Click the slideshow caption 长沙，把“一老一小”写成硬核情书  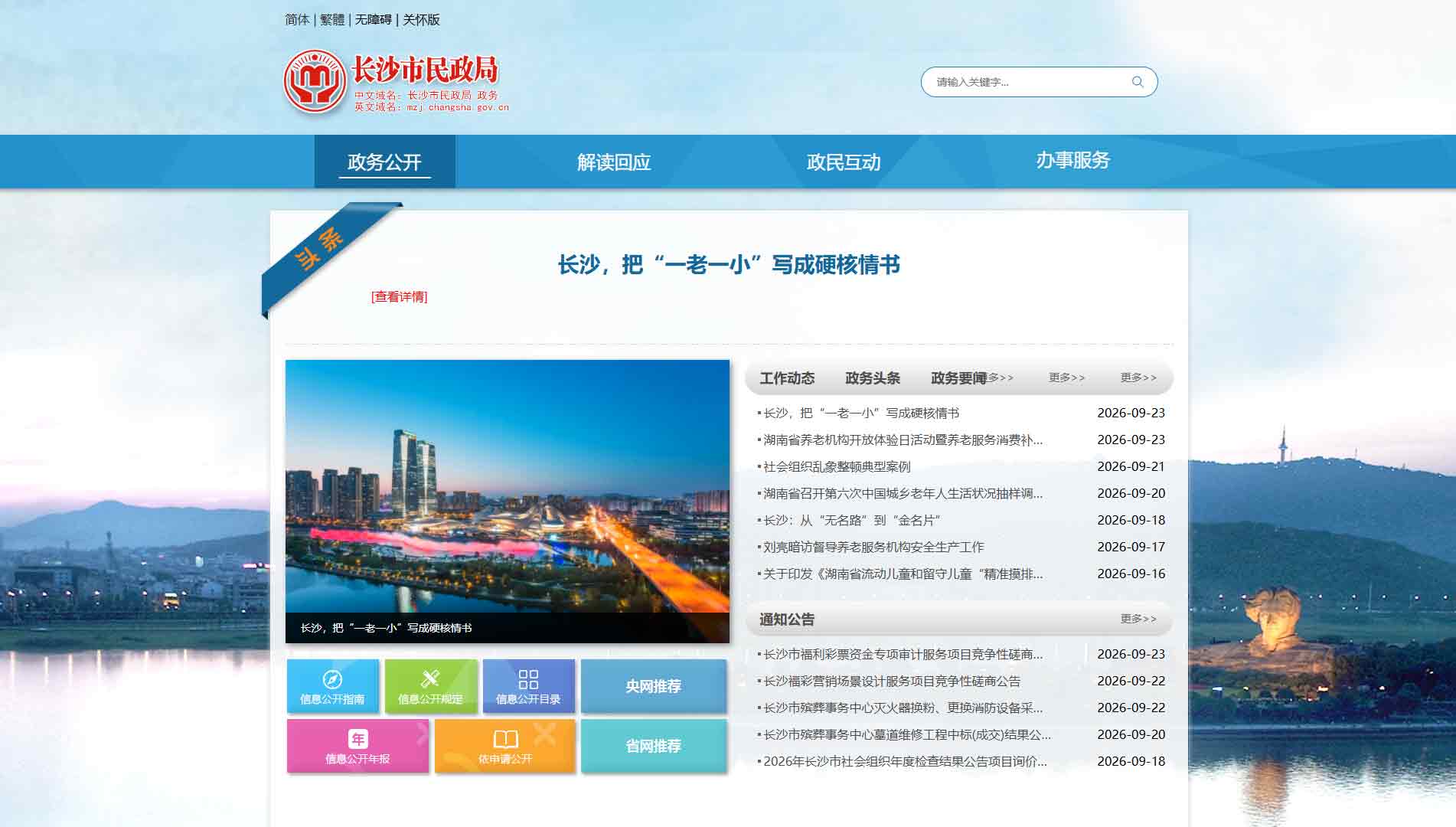(386, 628)
